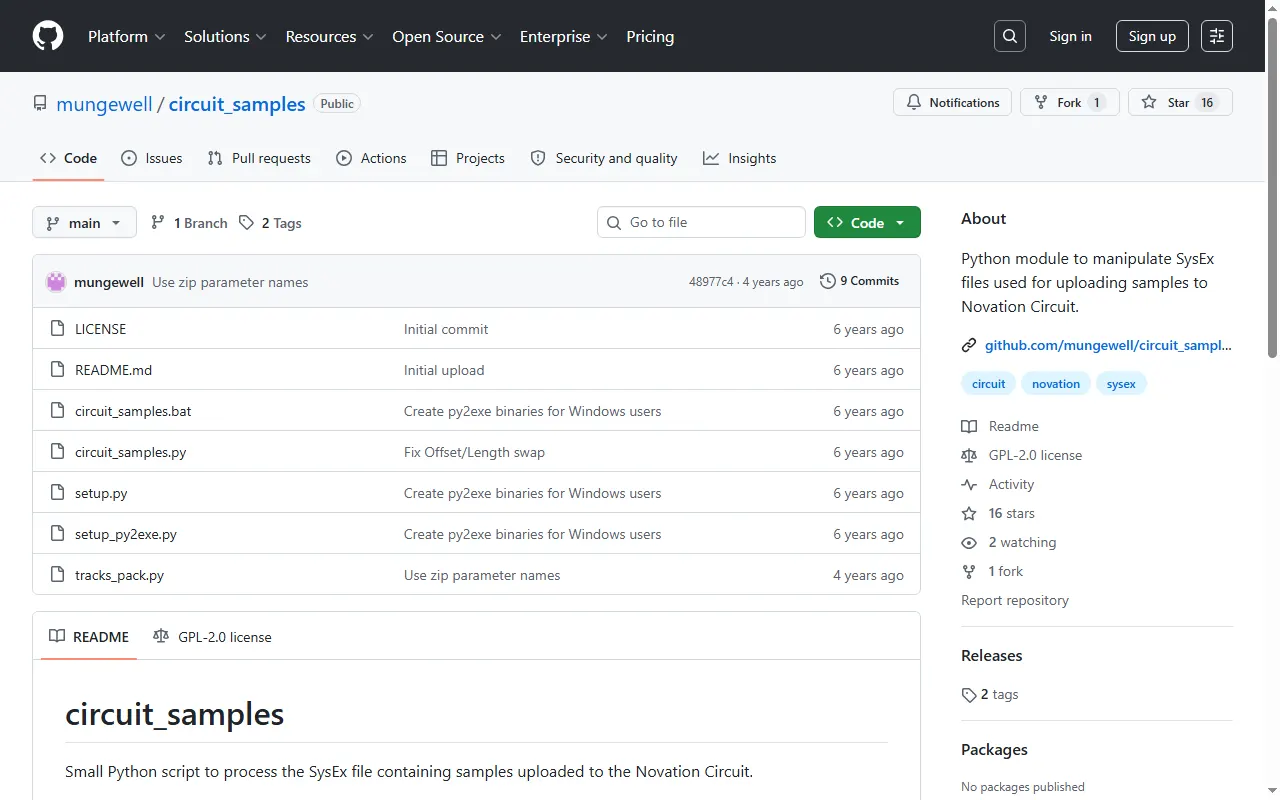Select the README tab in file viewer
This screenshot has height=800, width=1280.
point(89,637)
